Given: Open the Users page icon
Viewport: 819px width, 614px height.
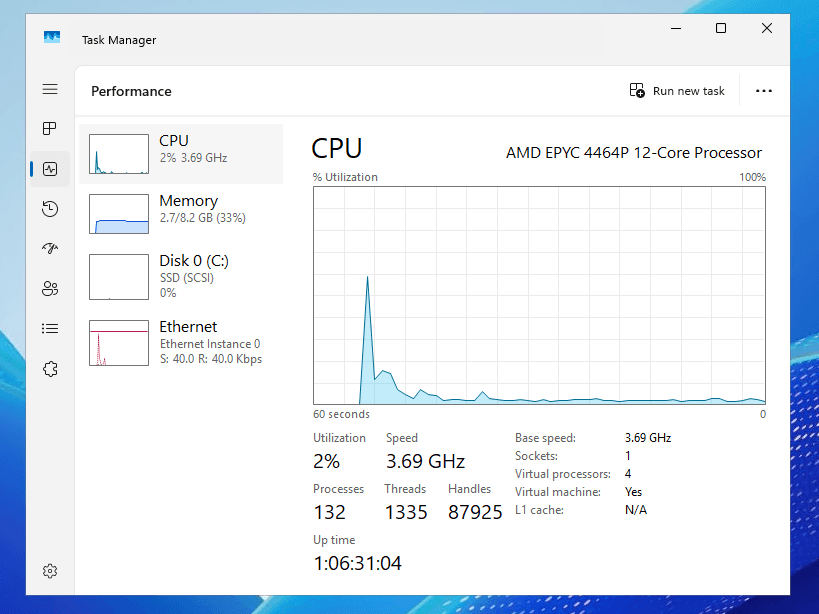Looking at the screenshot, I should click(50, 289).
